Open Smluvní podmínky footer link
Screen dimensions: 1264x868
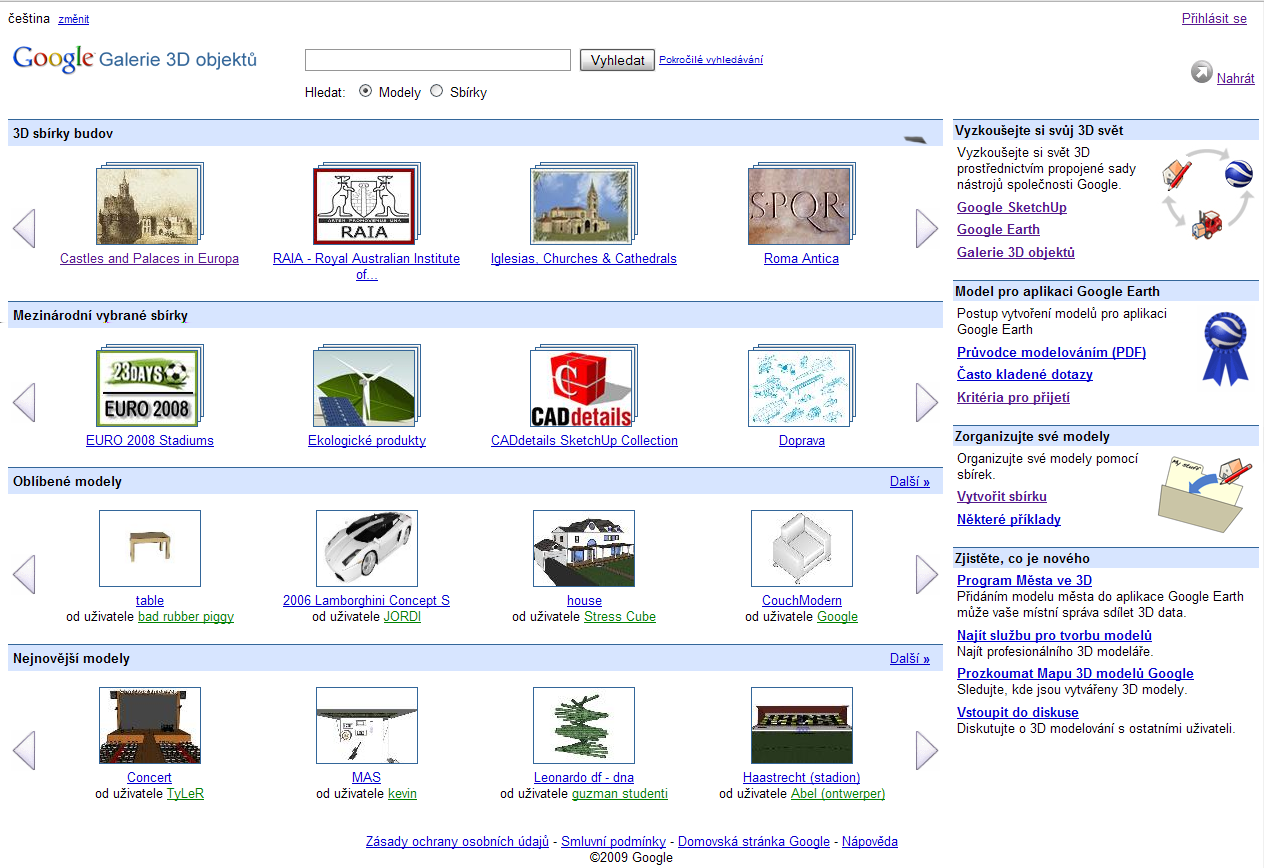click(x=614, y=841)
